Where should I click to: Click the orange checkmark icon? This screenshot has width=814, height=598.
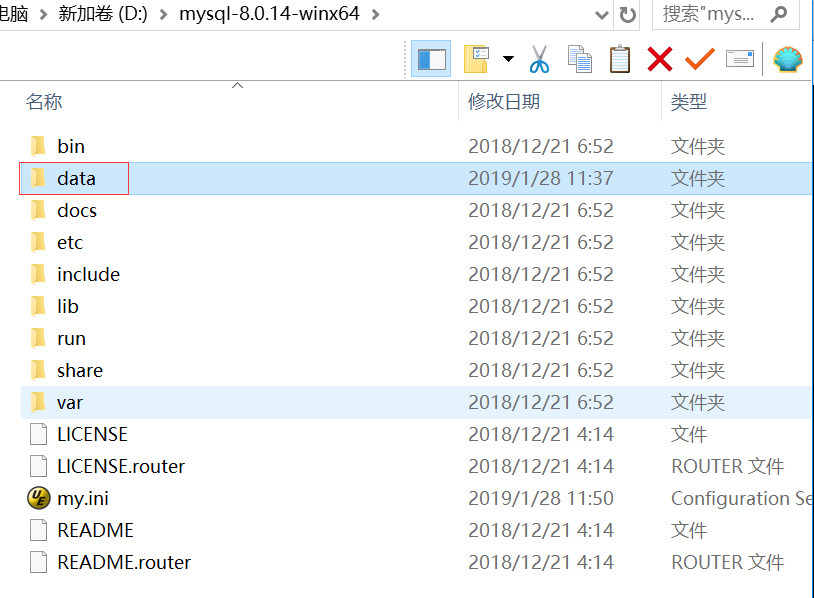pos(700,59)
